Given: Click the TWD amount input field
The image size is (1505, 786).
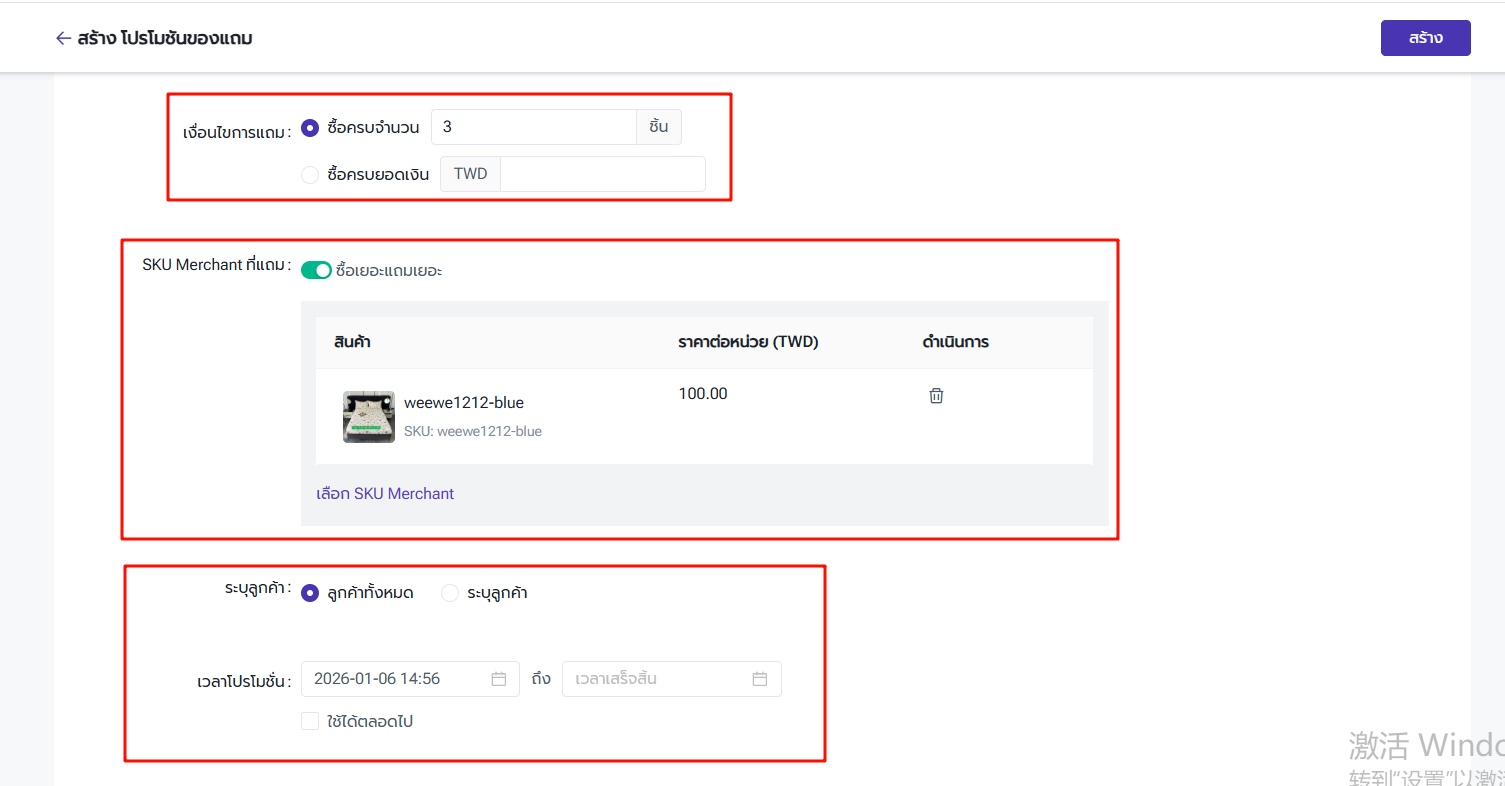Looking at the screenshot, I should point(602,174).
